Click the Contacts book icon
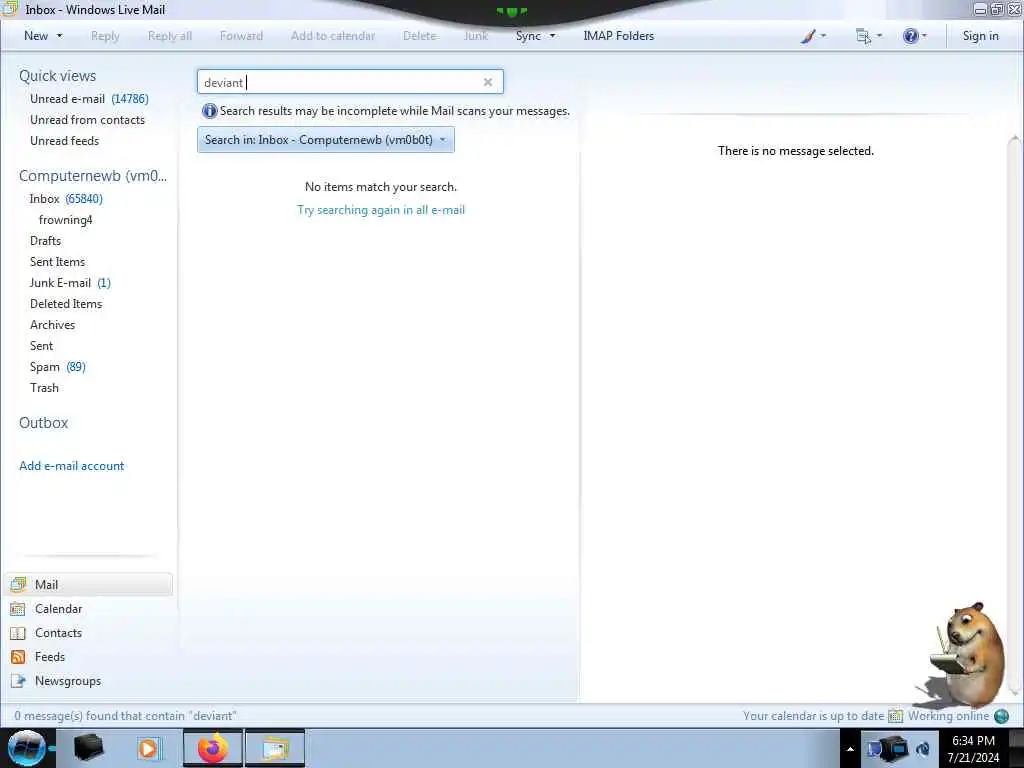The width and height of the screenshot is (1024, 768). (18, 633)
